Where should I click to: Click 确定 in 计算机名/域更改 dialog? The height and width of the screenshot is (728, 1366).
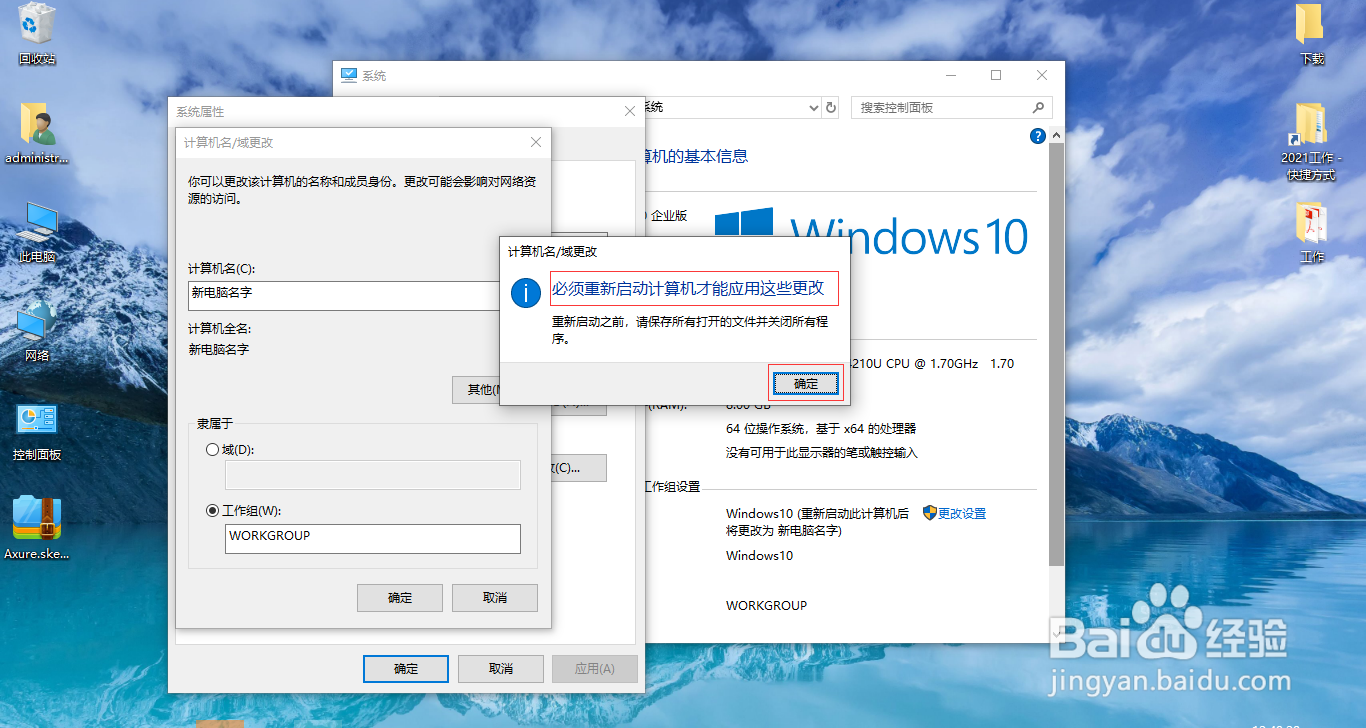tap(400, 598)
